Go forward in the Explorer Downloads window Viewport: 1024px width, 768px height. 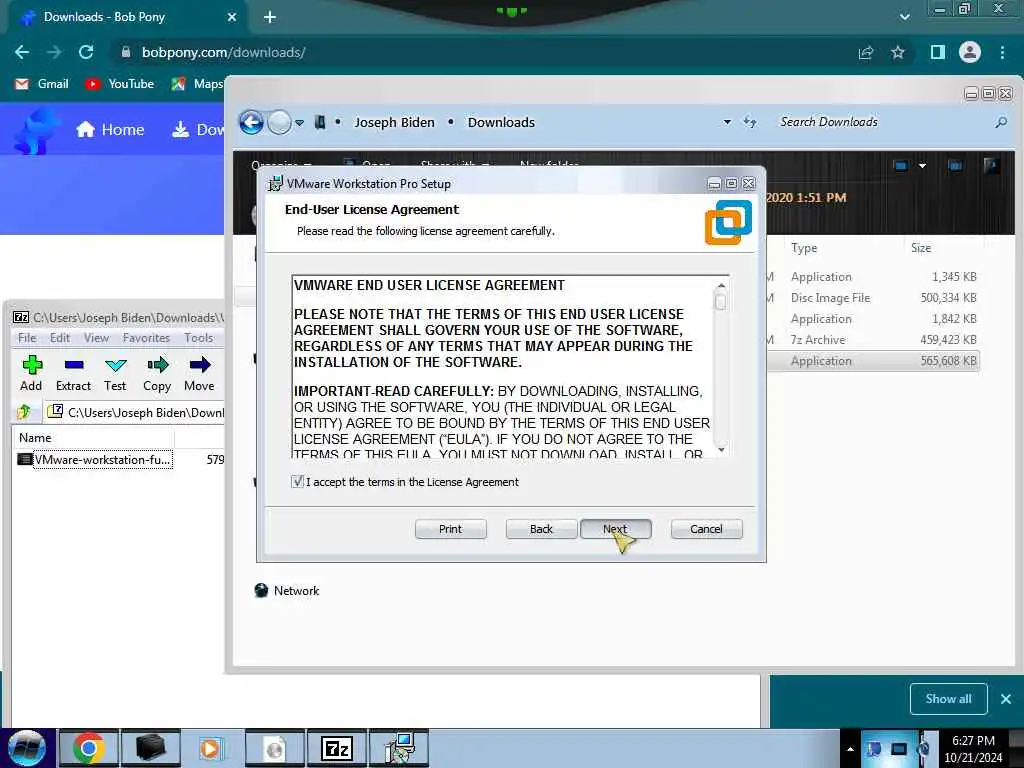[280, 122]
